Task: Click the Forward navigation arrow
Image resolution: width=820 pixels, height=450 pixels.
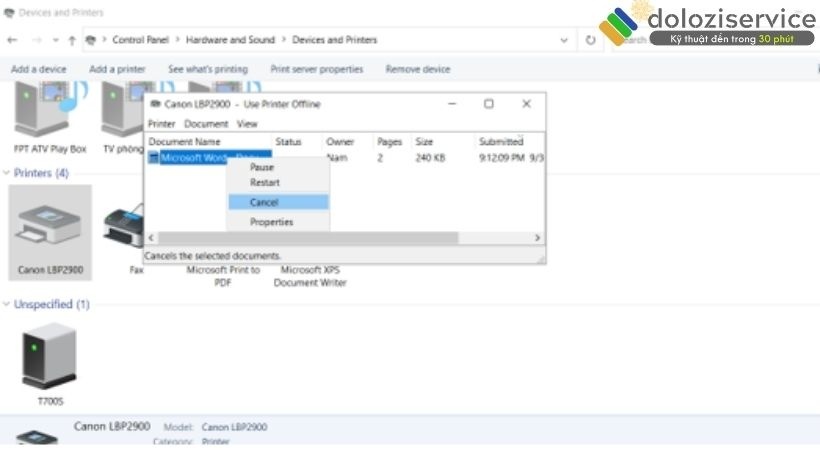Action: coord(37,40)
